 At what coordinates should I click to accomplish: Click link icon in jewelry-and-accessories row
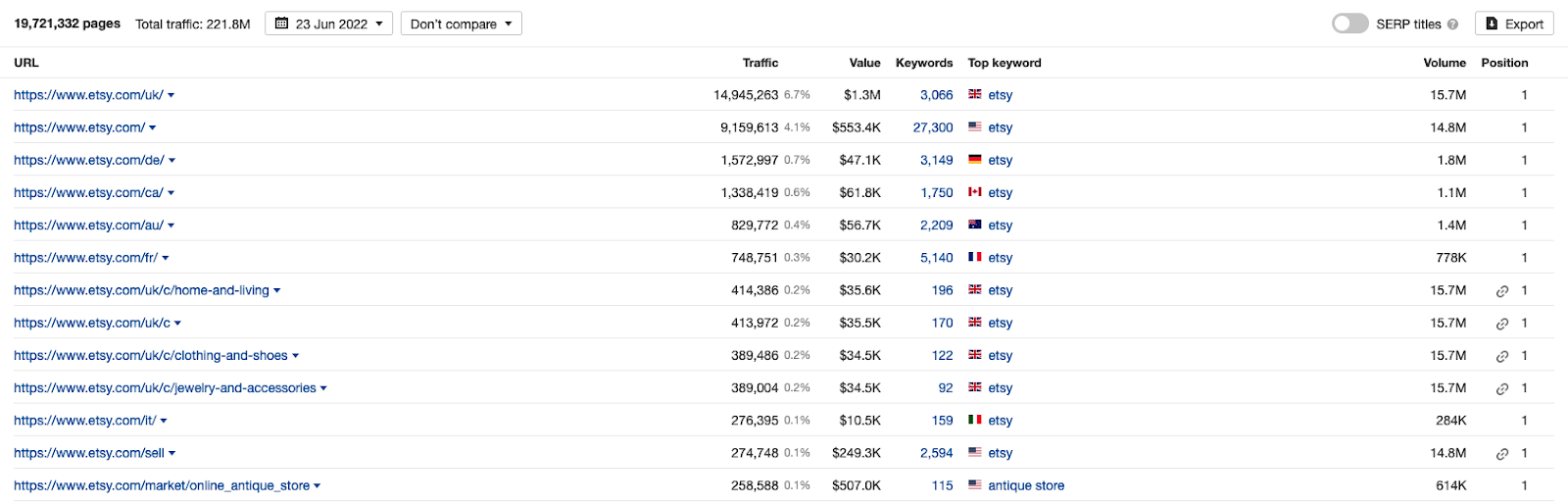pos(1501,388)
